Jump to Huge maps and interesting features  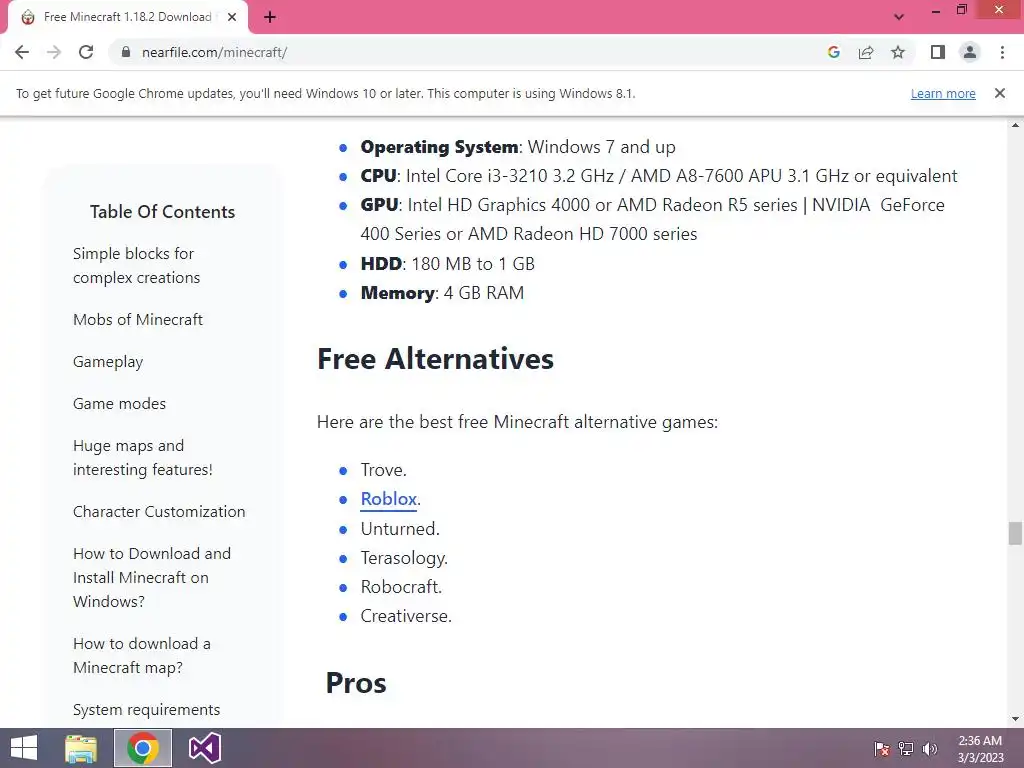143,457
